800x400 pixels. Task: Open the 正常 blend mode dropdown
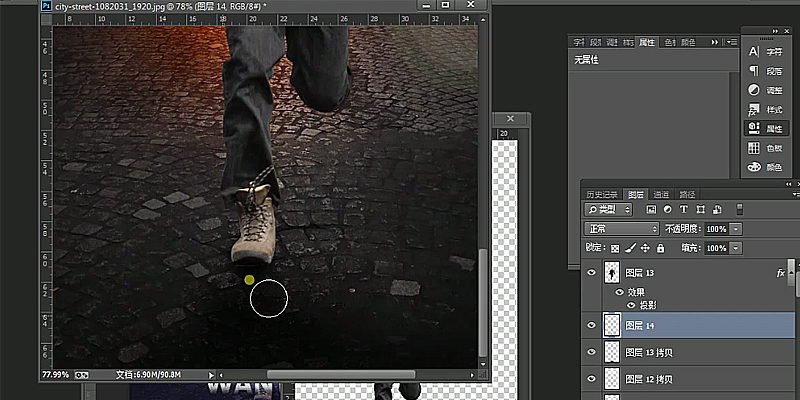622,229
